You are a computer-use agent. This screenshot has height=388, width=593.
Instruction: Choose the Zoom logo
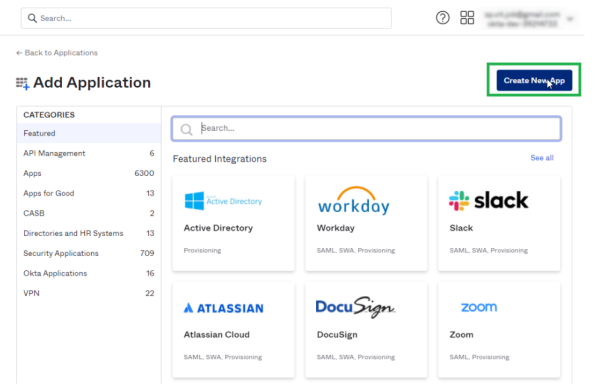click(479, 307)
